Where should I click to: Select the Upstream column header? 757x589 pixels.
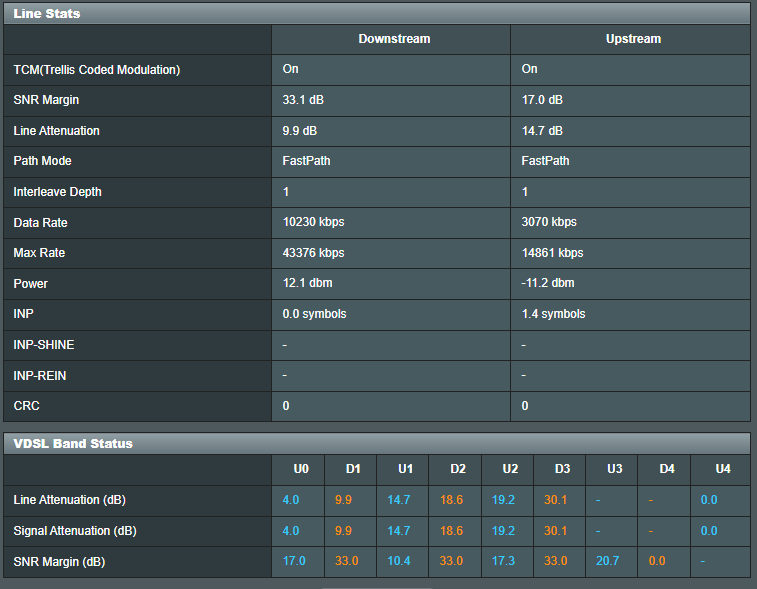pos(633,39)
